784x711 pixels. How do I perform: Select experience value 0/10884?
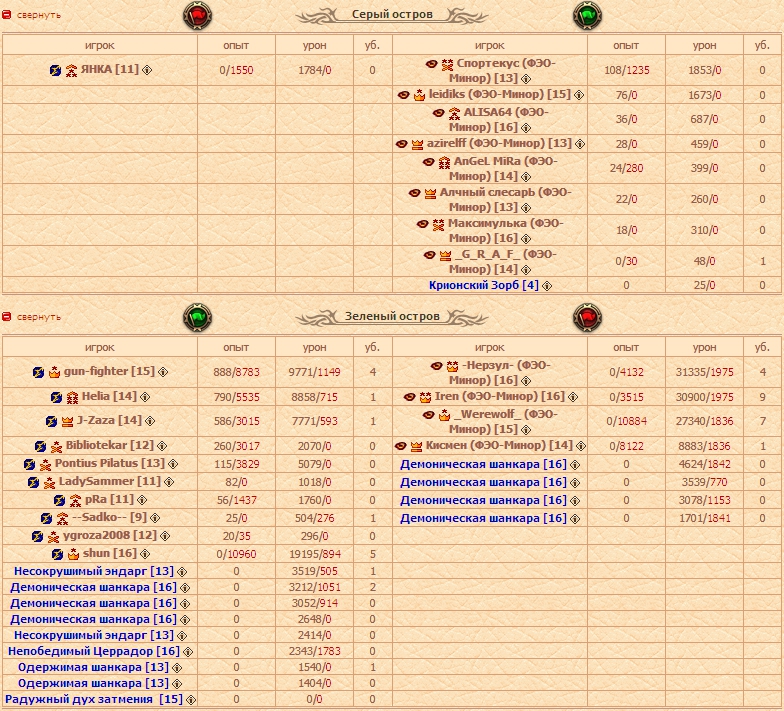(626, 421)
